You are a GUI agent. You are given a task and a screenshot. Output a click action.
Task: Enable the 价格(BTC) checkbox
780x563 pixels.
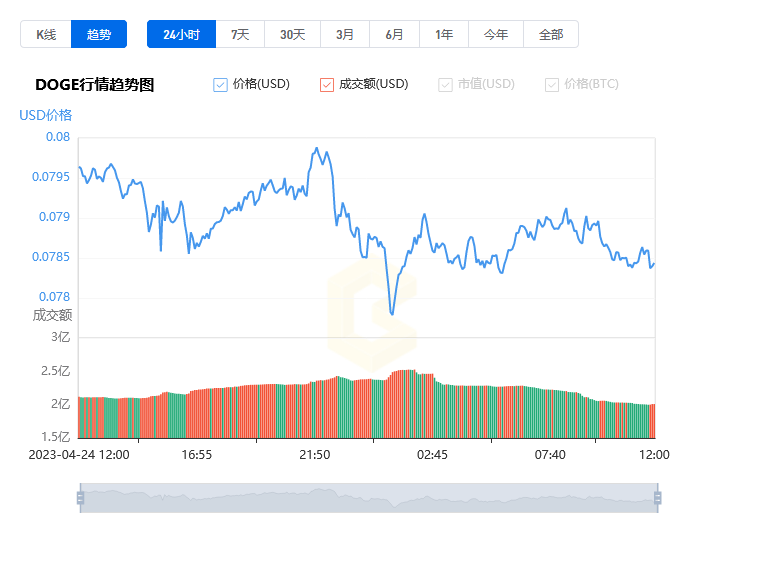(552, 85)
